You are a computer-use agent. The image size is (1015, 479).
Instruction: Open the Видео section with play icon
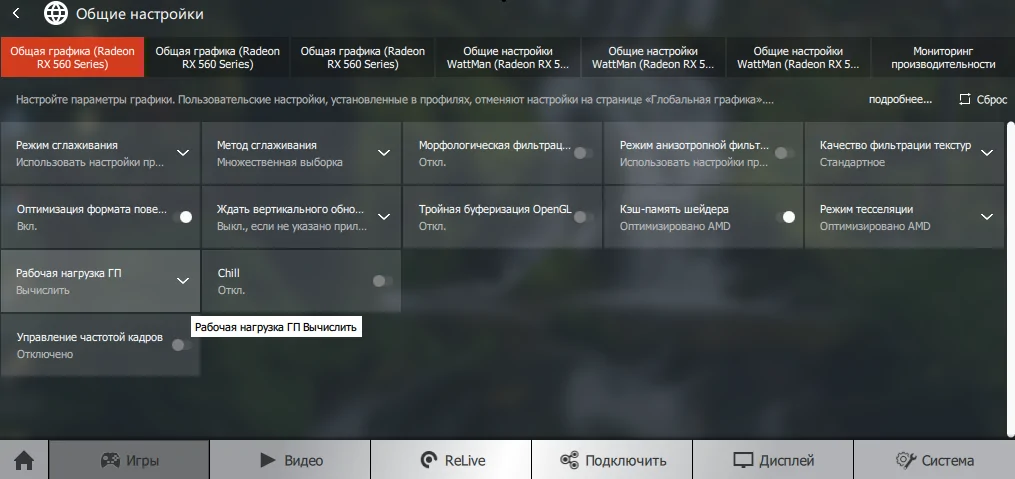tap(290, 460)
